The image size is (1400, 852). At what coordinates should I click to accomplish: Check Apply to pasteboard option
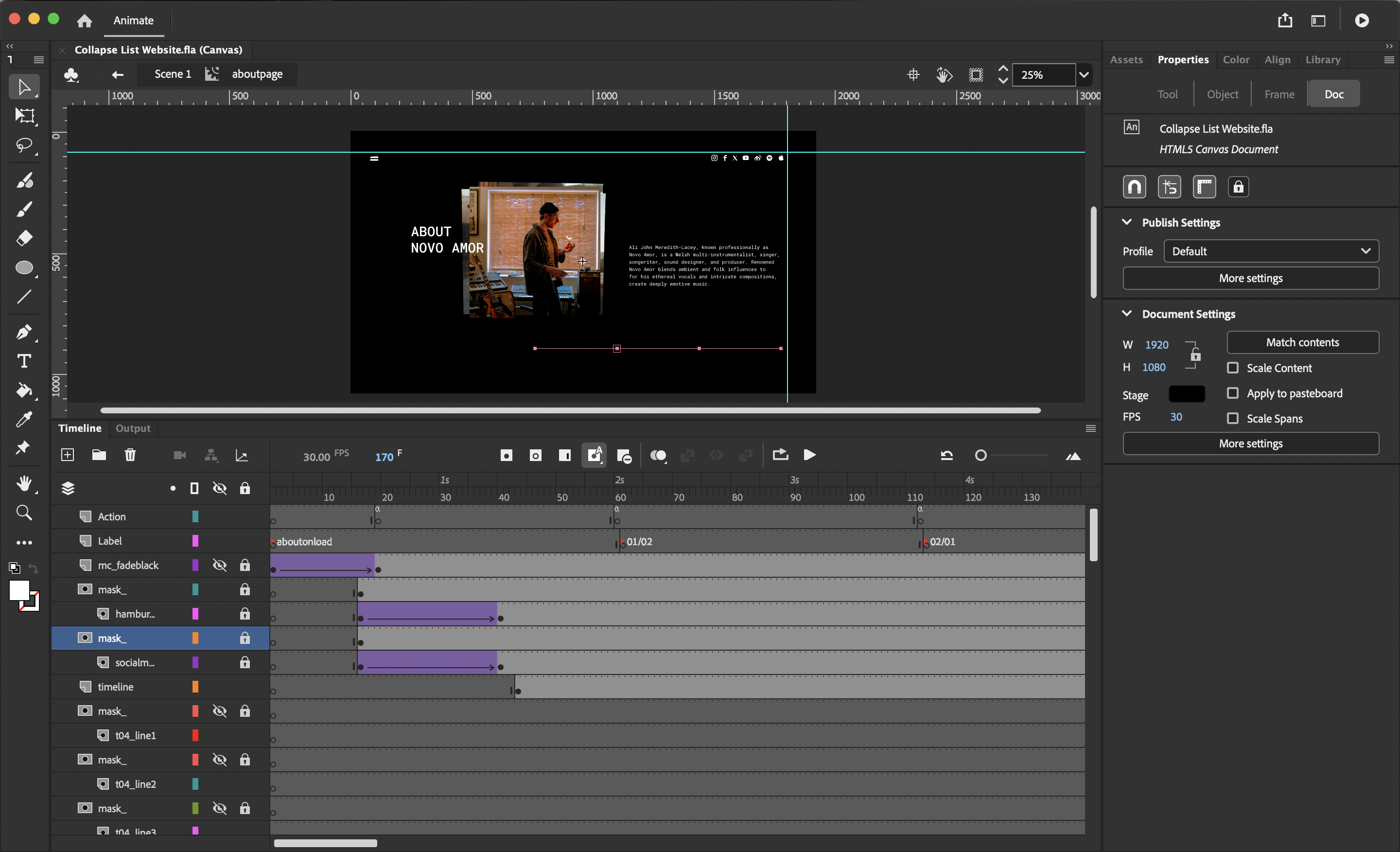point(1232,393)
